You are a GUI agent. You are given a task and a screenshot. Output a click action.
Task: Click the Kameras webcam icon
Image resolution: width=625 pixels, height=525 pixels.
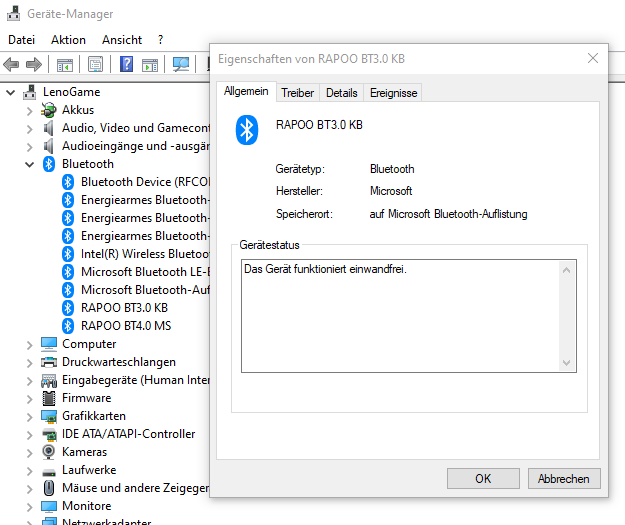tap(49, 452)
